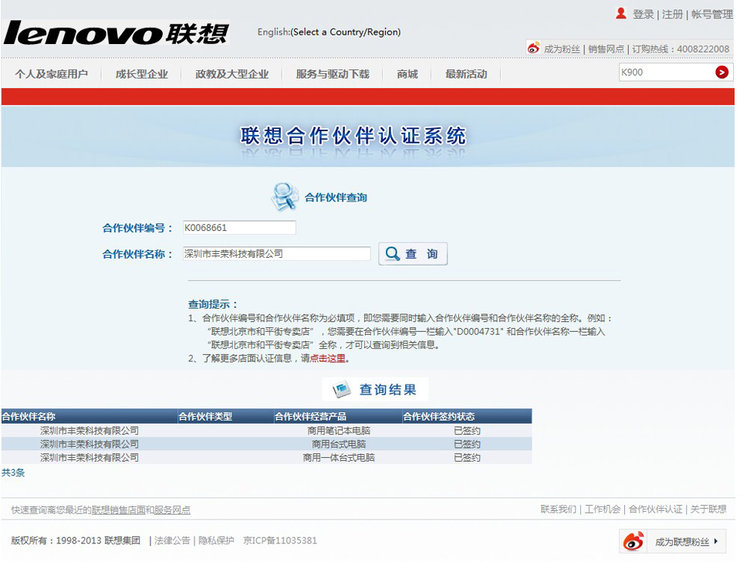Click the magnifier 合作伙伴查询 icon

[284, 197]
